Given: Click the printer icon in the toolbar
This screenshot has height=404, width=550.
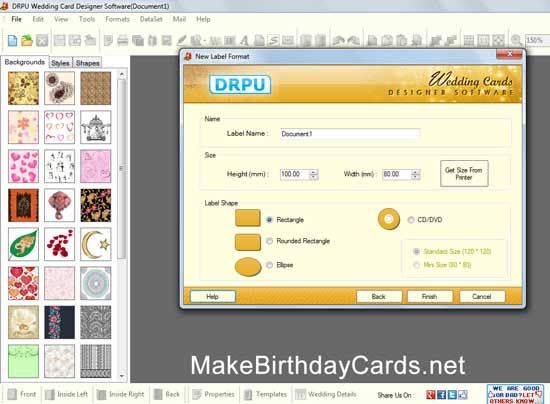Looking at the screenshot, I should (122, 41).
